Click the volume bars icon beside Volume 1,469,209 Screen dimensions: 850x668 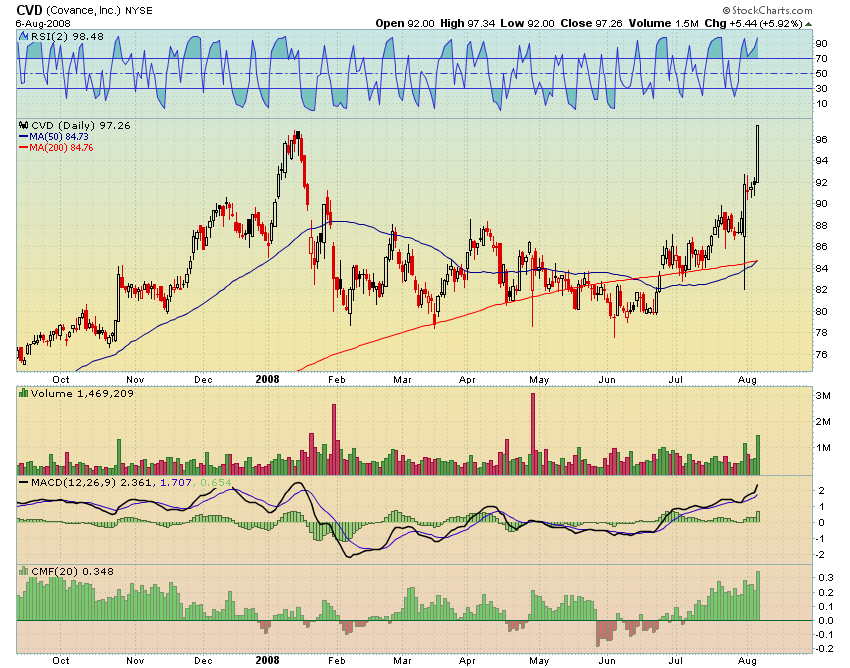click(23, 393)
